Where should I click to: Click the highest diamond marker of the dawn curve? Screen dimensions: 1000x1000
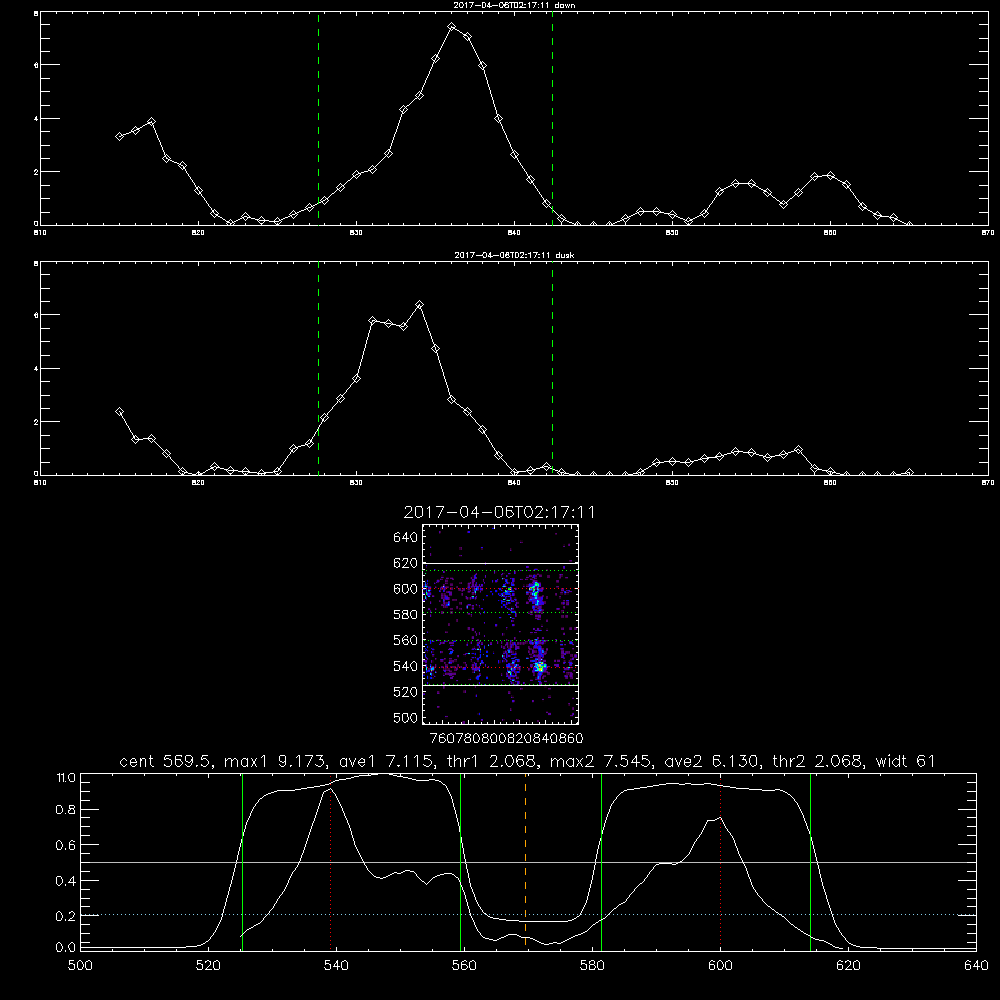click(452, 27)
